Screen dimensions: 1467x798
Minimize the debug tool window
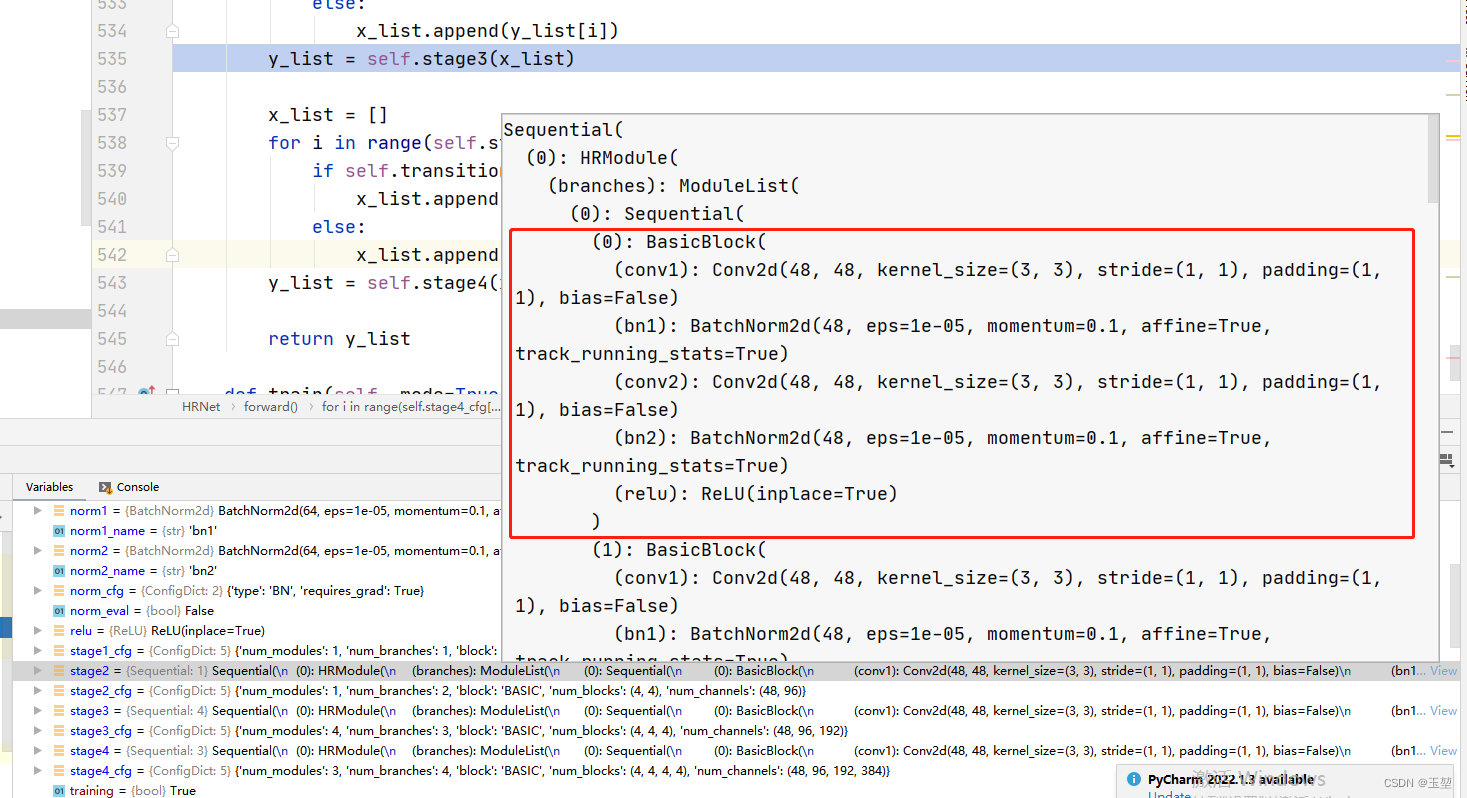click(x=1447, y=431)
